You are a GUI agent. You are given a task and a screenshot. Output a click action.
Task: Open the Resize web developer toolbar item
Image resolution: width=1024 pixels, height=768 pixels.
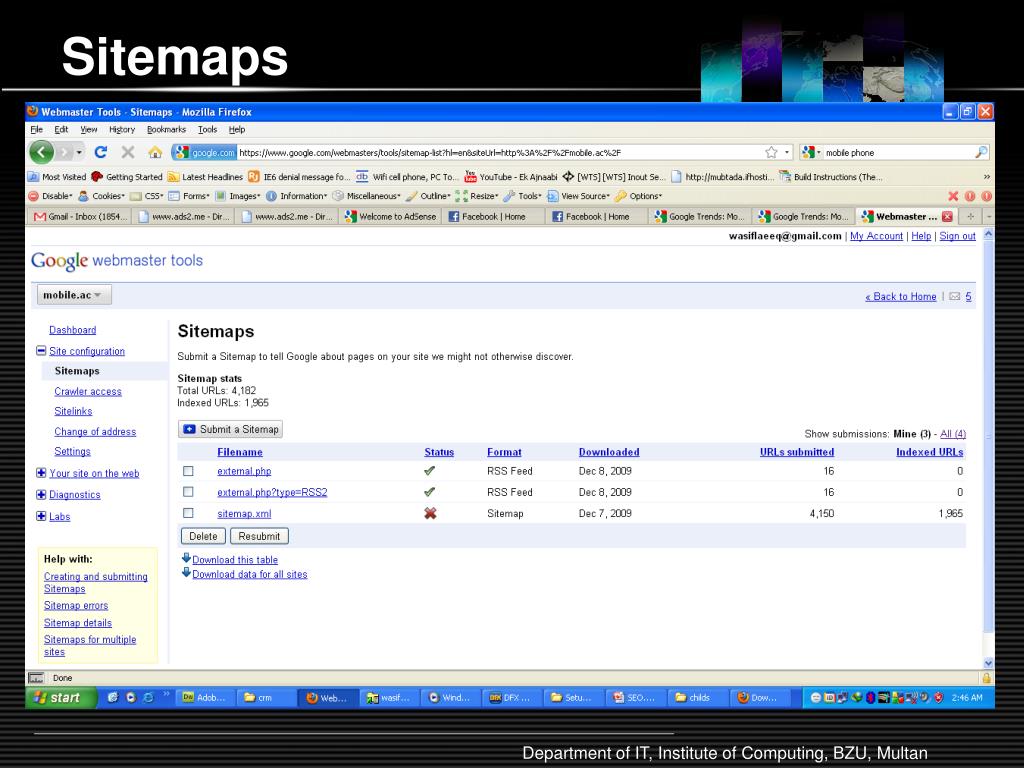tap(477, 196)
